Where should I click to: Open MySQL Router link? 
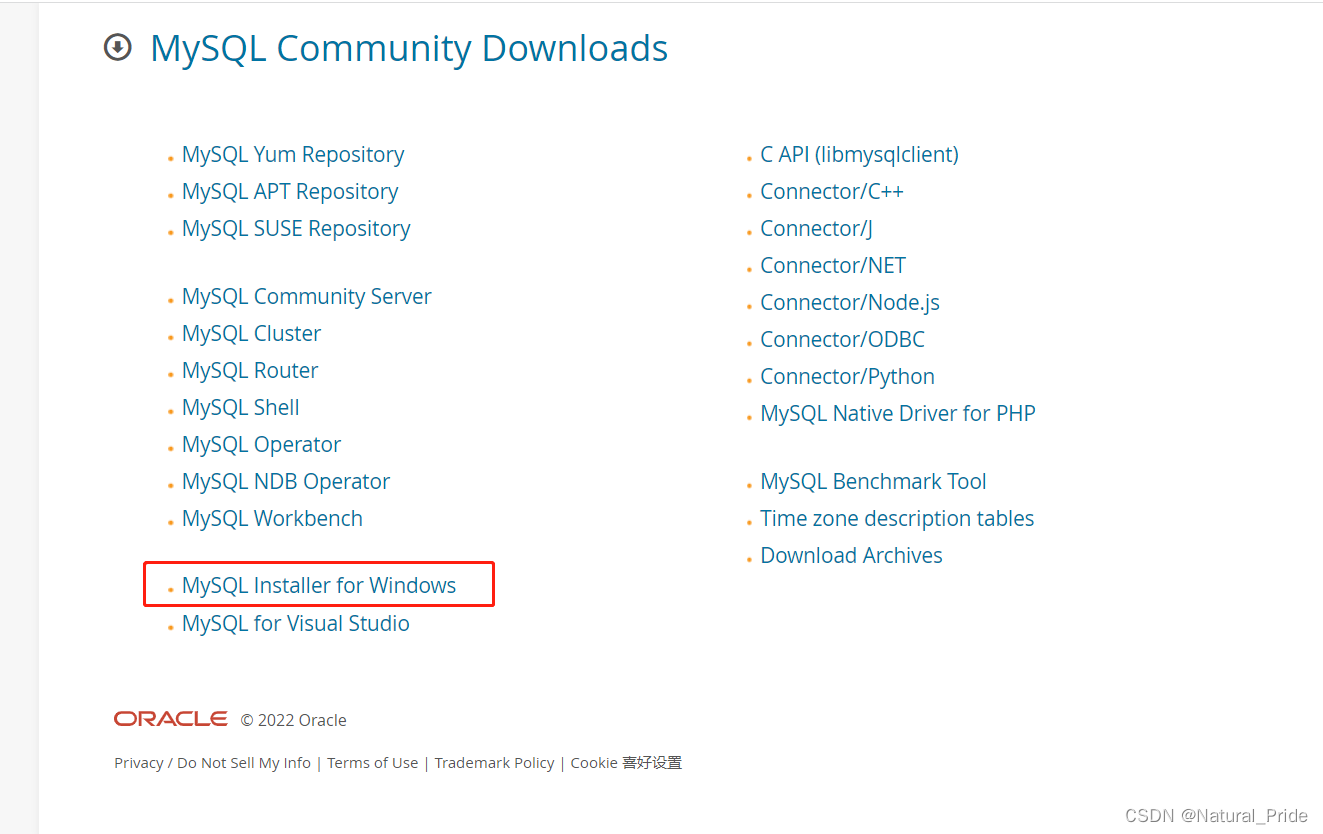(250, 371)
